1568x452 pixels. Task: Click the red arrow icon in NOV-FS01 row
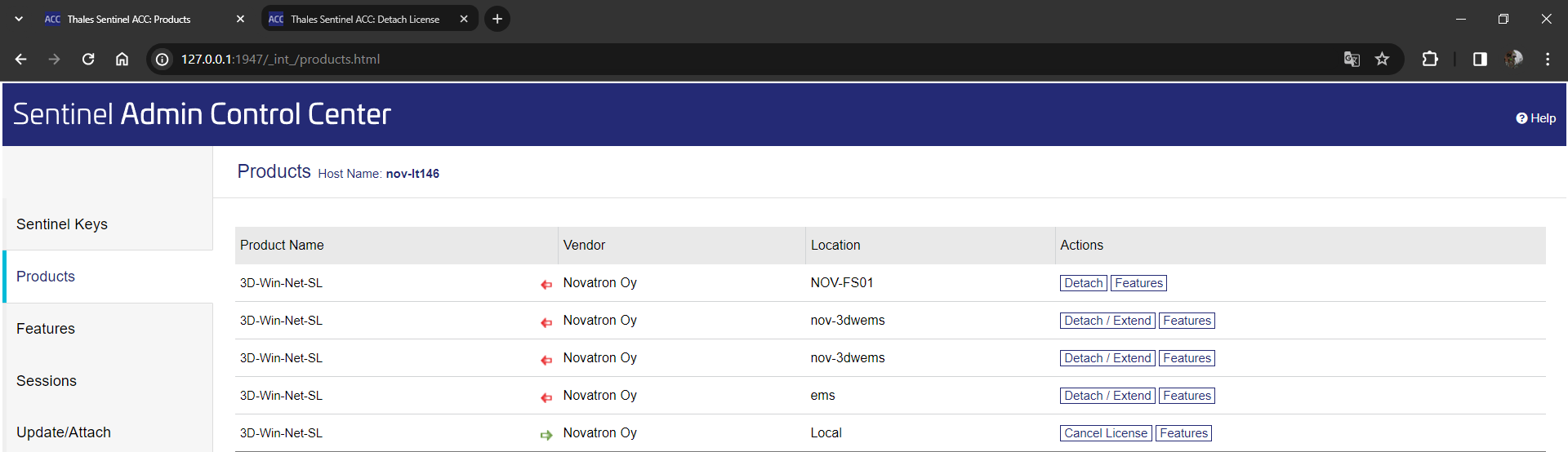546,285
